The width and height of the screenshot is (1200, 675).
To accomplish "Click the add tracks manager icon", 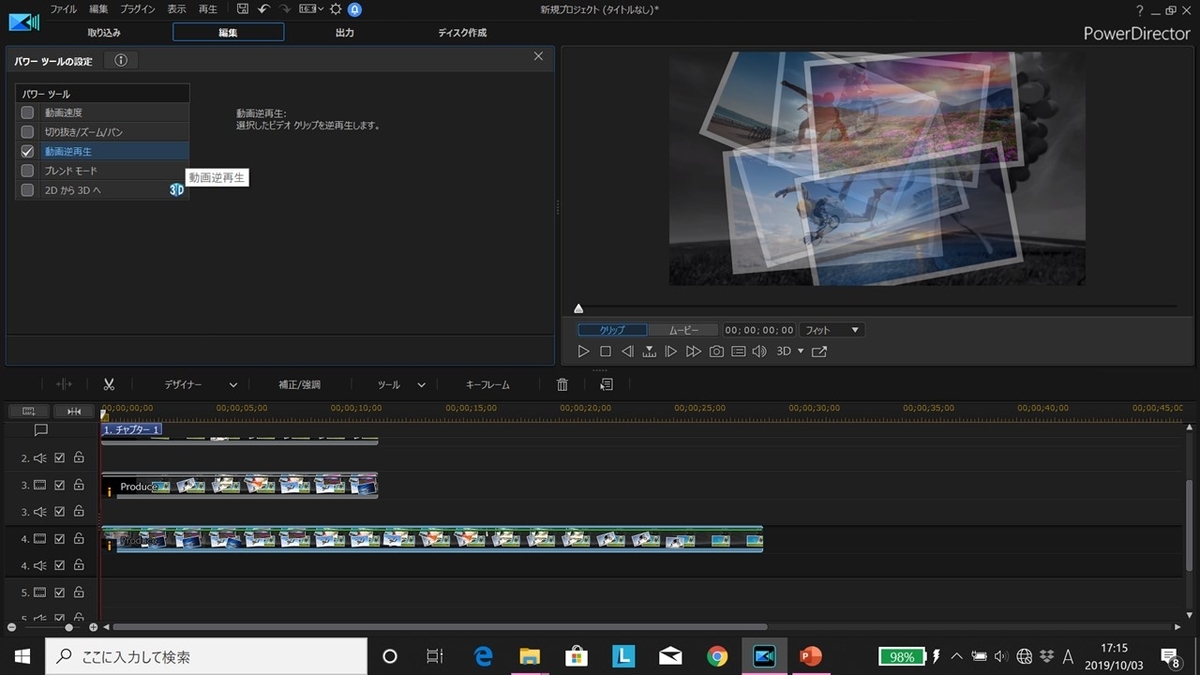I will (x=28, y=411).
